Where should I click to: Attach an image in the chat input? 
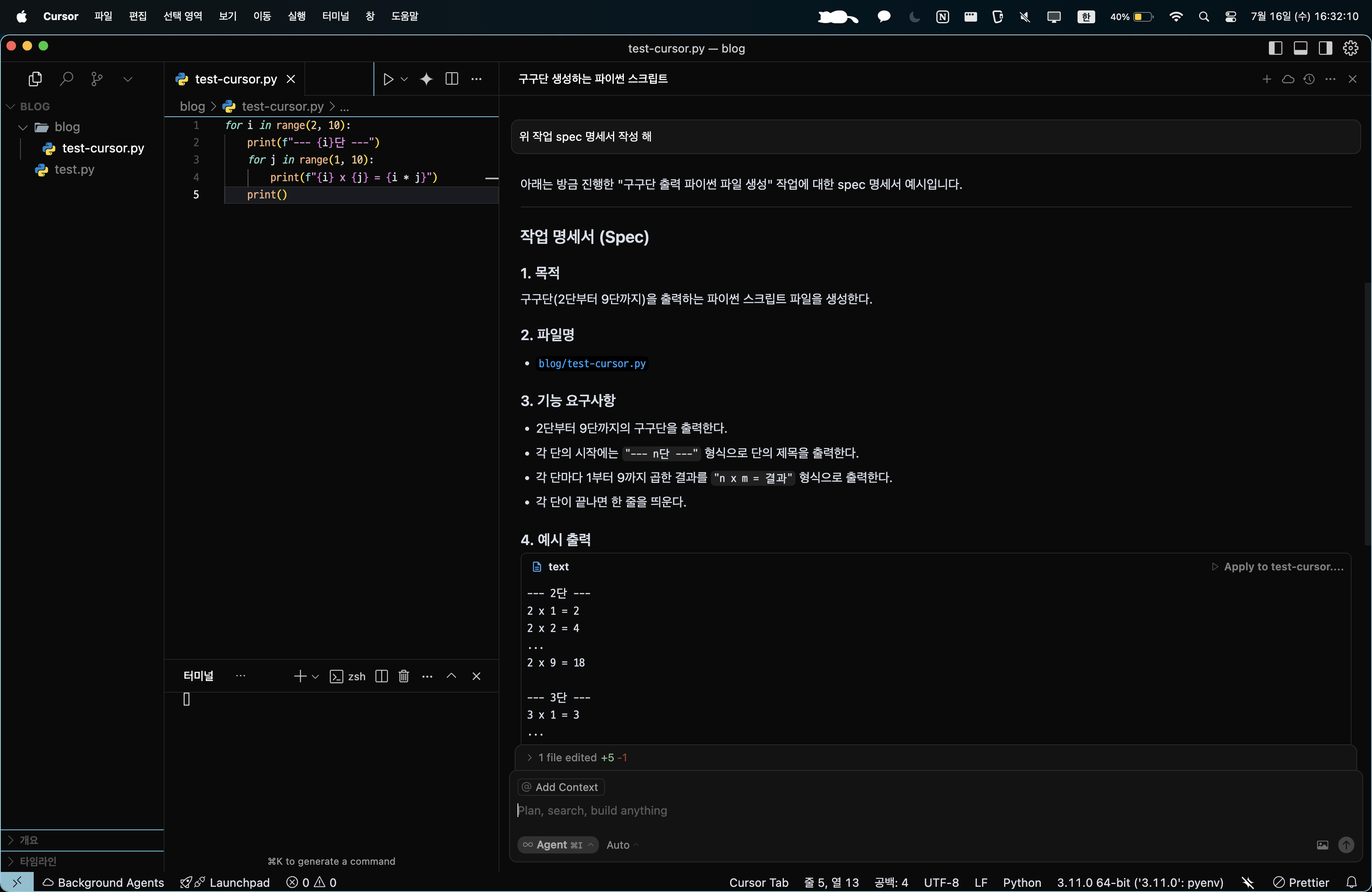1322,845
